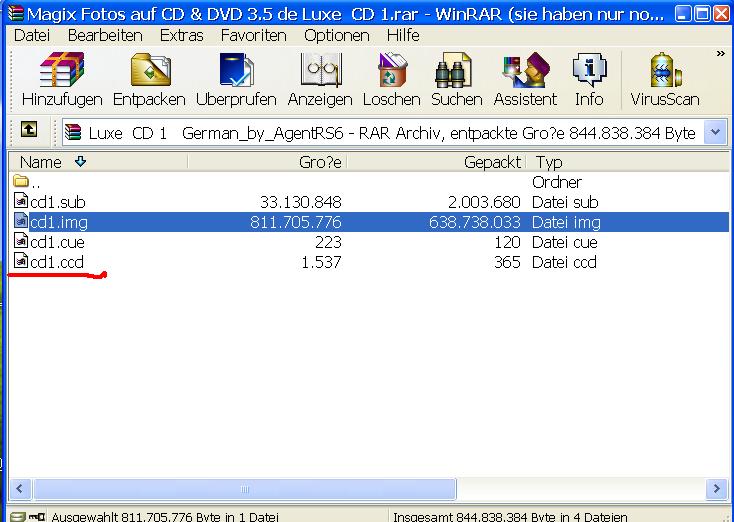Click the cd1.ccd file icon
This screenshot has height=522, width=734.
(x=21, y=260)
